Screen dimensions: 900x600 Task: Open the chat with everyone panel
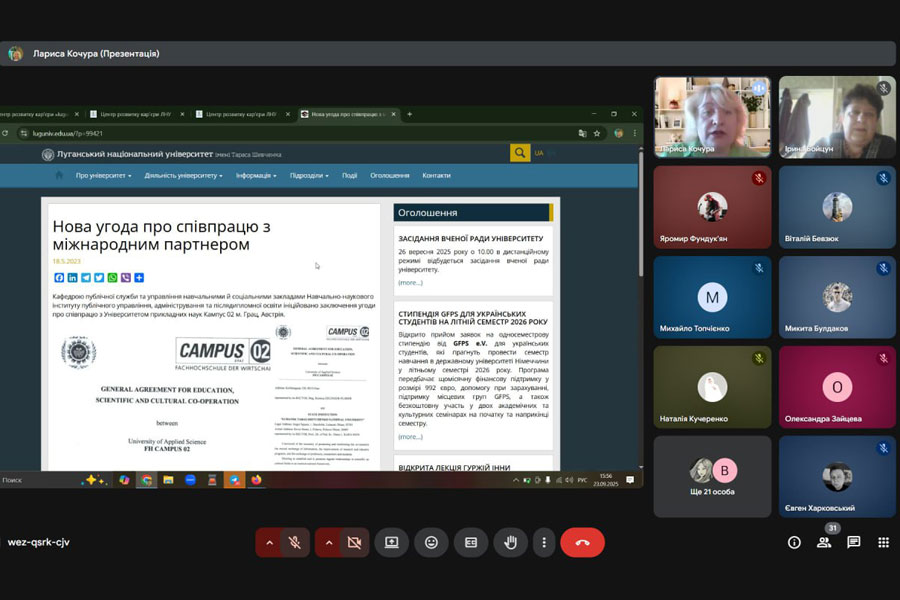pyautogui.click(x=854, y=542)
